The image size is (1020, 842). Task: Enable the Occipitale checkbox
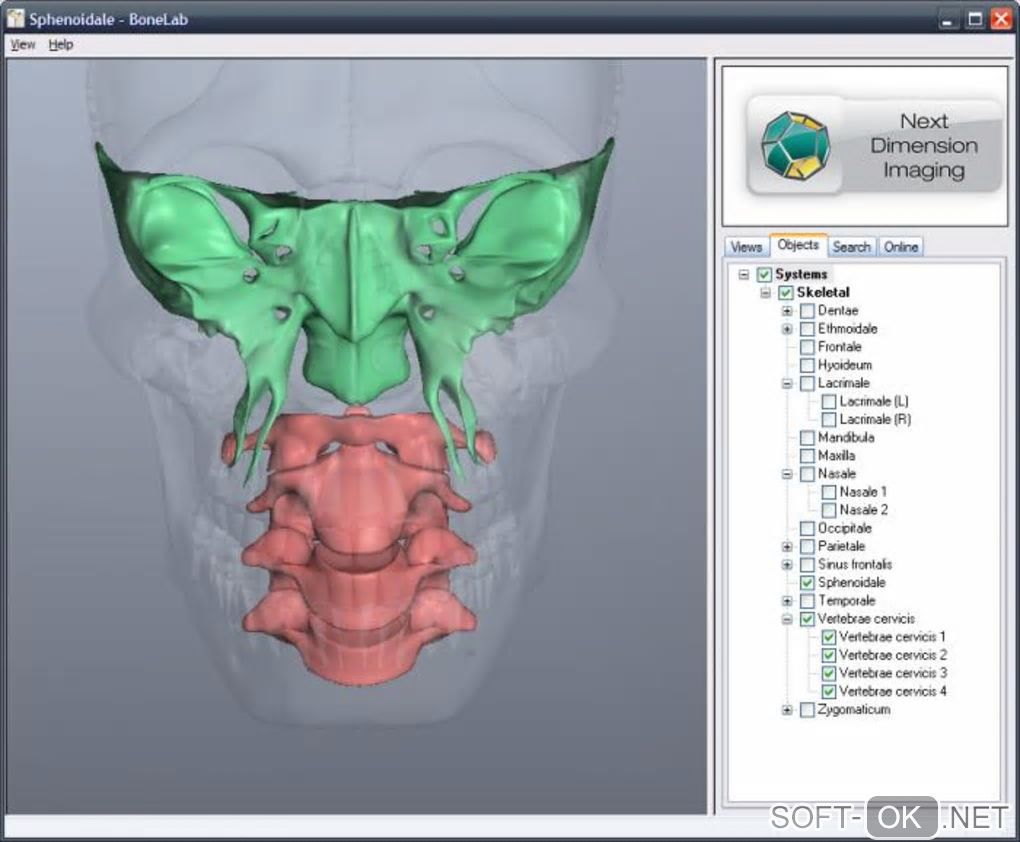point(807,528)
